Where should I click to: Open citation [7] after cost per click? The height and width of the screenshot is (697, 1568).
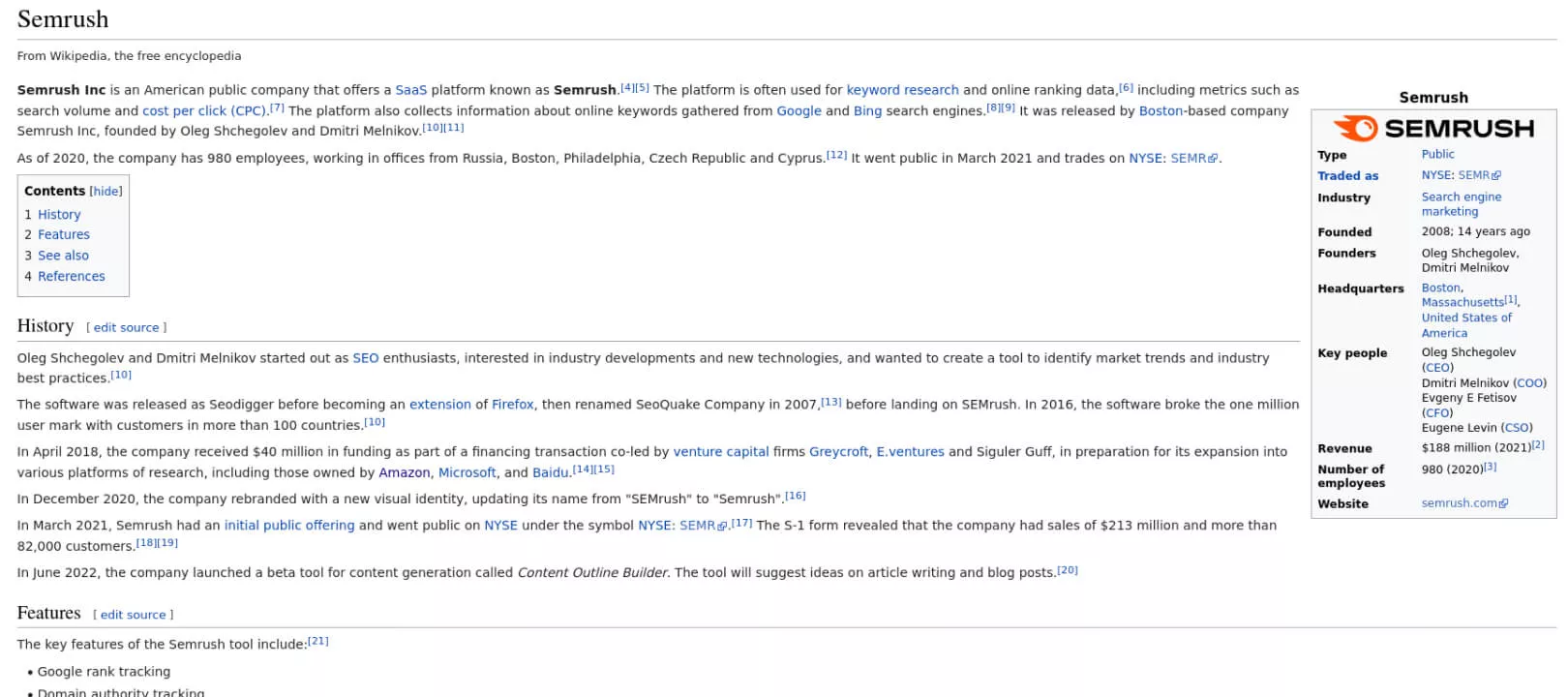tap(277, 108)
